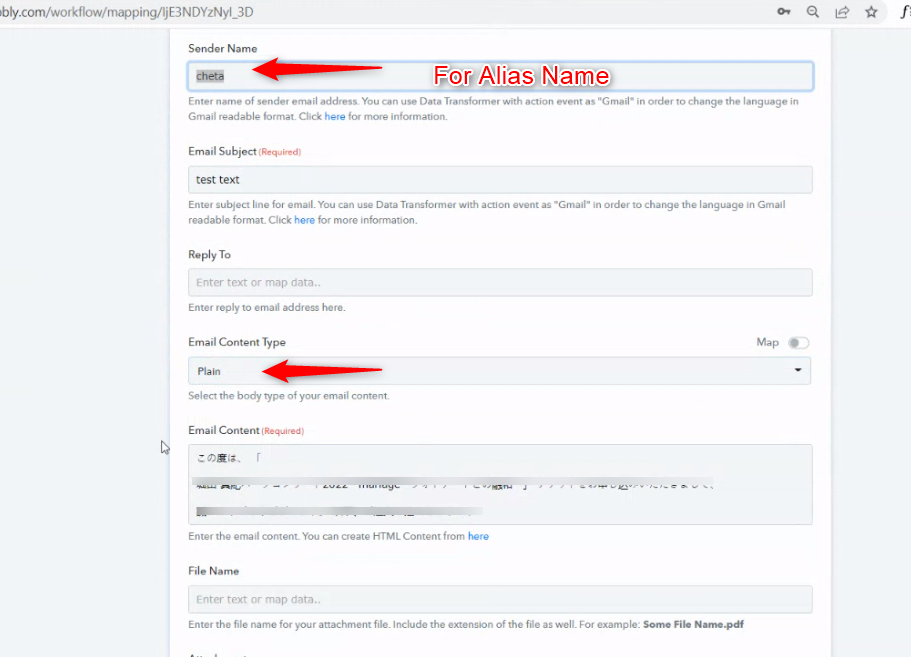Image resolution: width=911 pixels, height=657 pixels.
Task: Click the zoom magnifier icon in address bar
Action: [x=813, y=12]
